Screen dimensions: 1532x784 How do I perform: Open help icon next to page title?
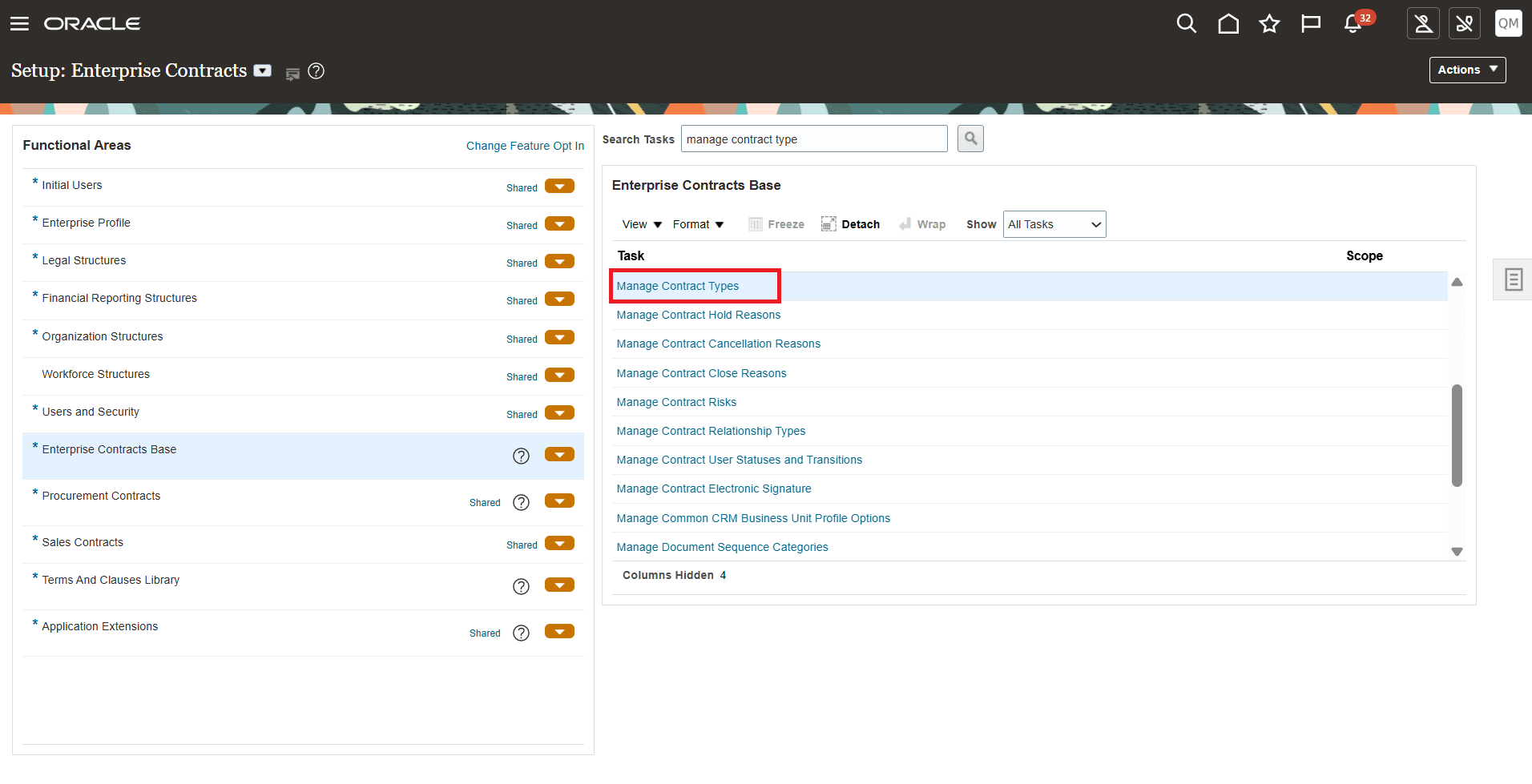point(316,71)
